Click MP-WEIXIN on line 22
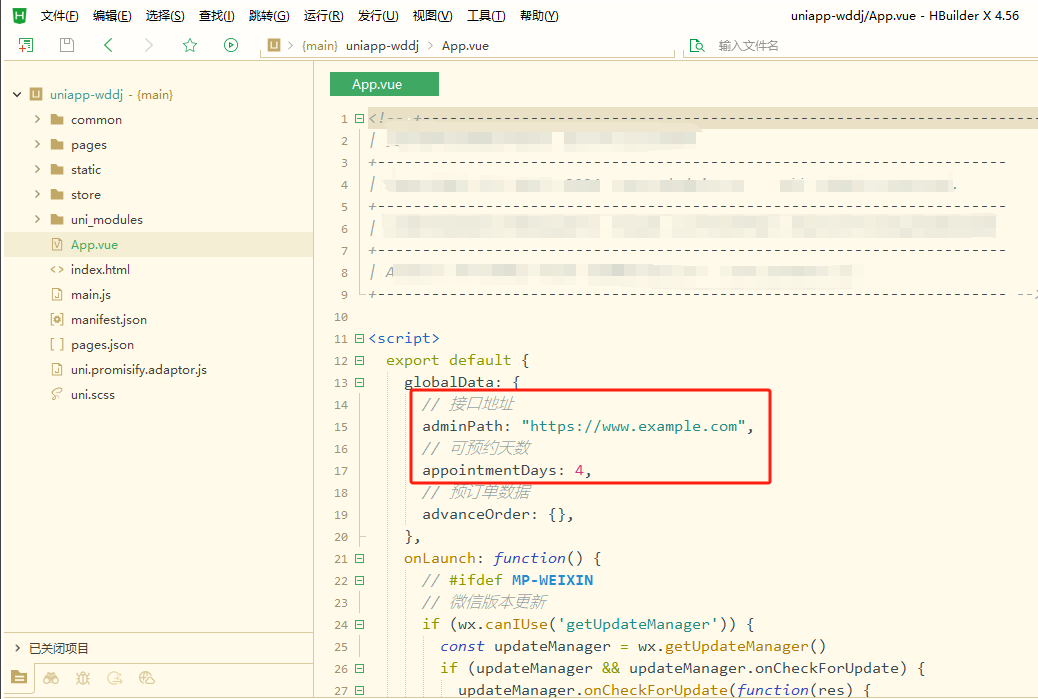Image resolution: width=1038 pixels, height=699 pixels. pyautogui.click(x=552, y=581)
